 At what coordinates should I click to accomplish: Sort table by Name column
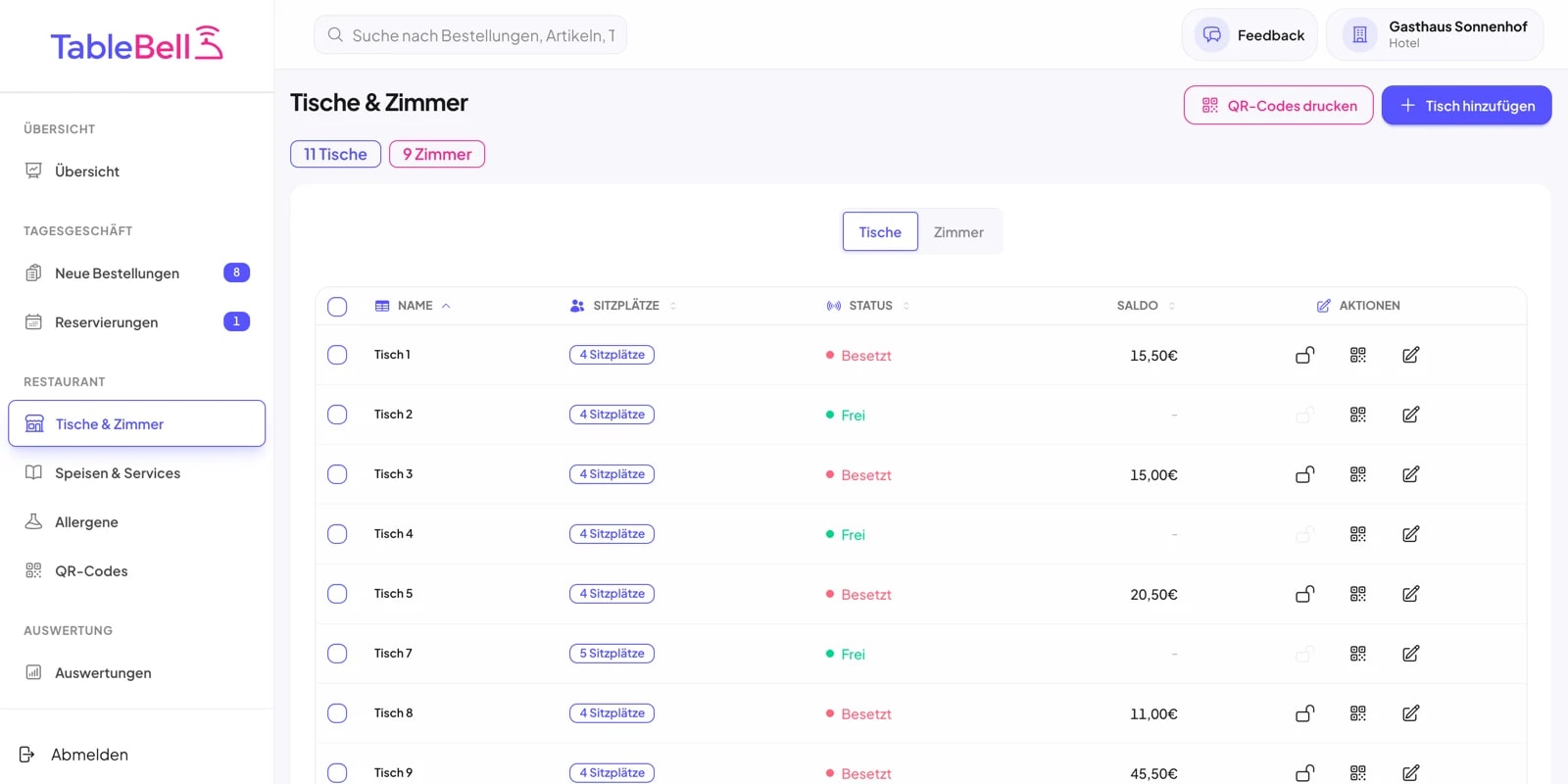414,306
